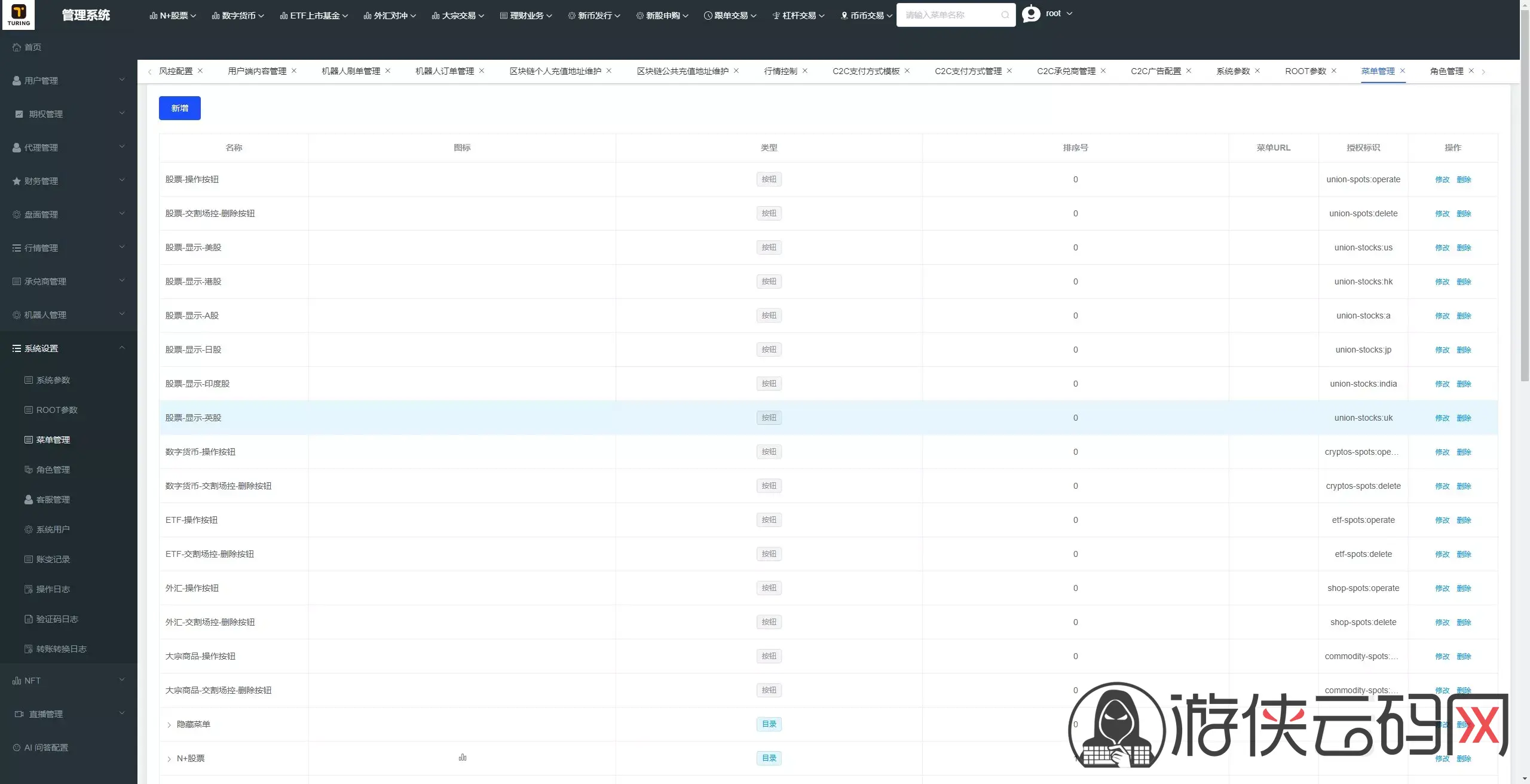The width and height of the screenshot is (1530, 784).
Task: Expand the 用户管理 sidebar menu
Action: [68, 81]
